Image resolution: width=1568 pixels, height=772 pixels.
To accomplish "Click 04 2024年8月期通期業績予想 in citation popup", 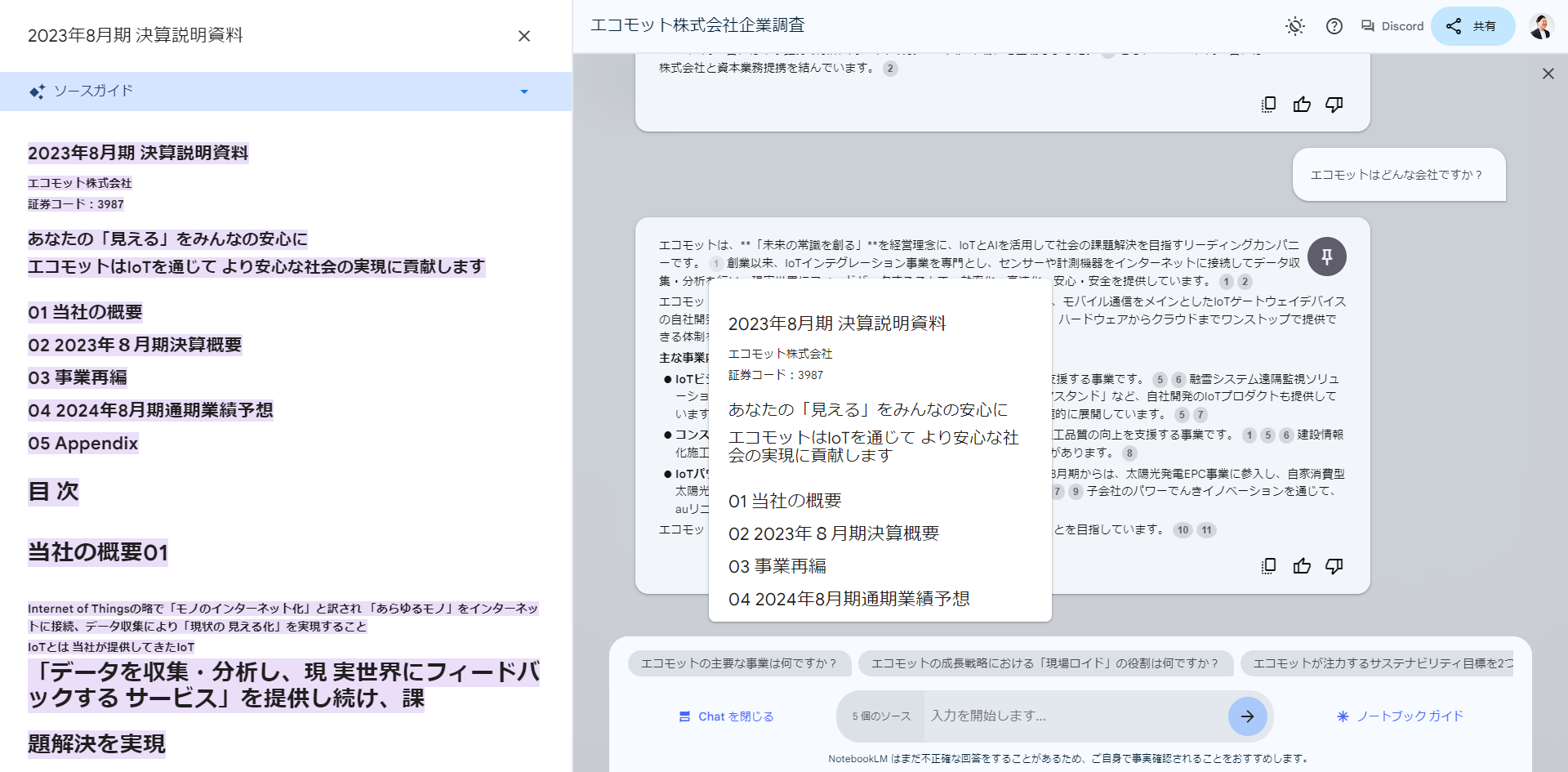I will click(x=849, y=599).
